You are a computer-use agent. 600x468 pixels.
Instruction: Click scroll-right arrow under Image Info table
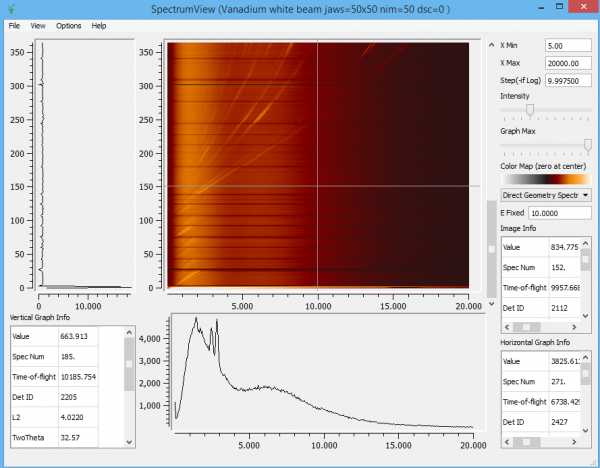click(576, 326)
